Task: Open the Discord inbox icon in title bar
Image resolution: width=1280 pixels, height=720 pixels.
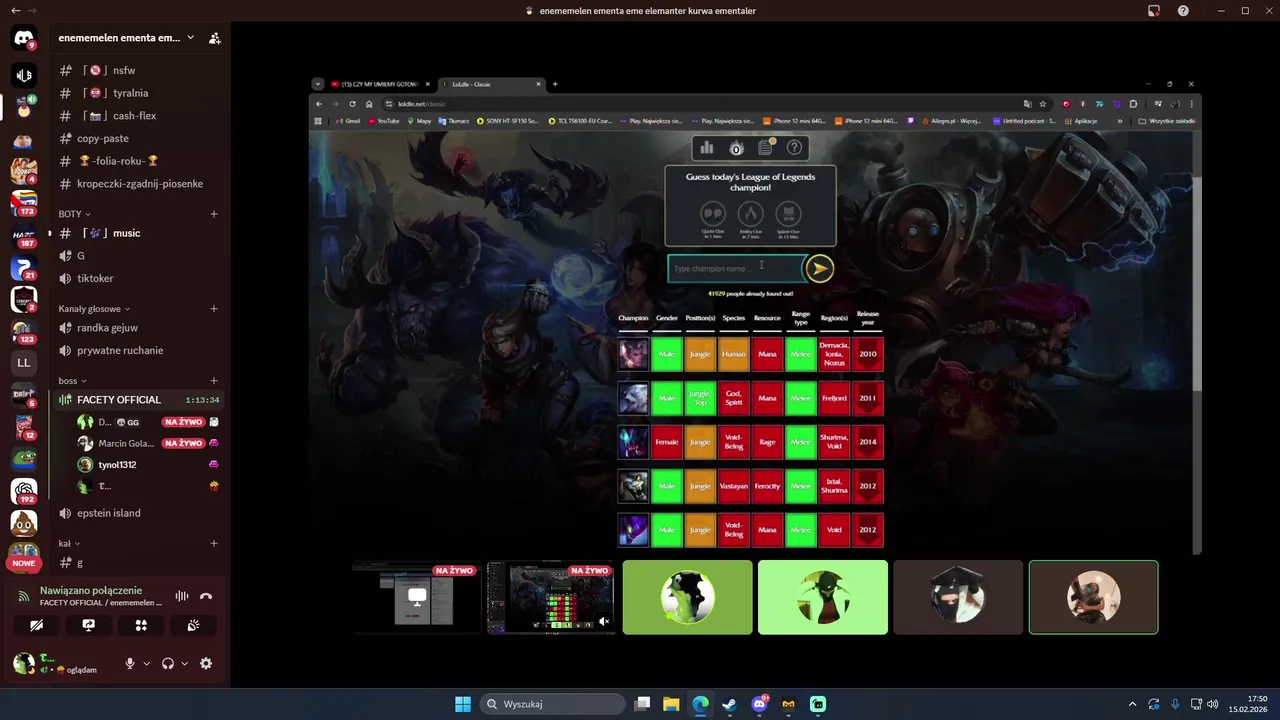Action: (x=1153, y=11)
